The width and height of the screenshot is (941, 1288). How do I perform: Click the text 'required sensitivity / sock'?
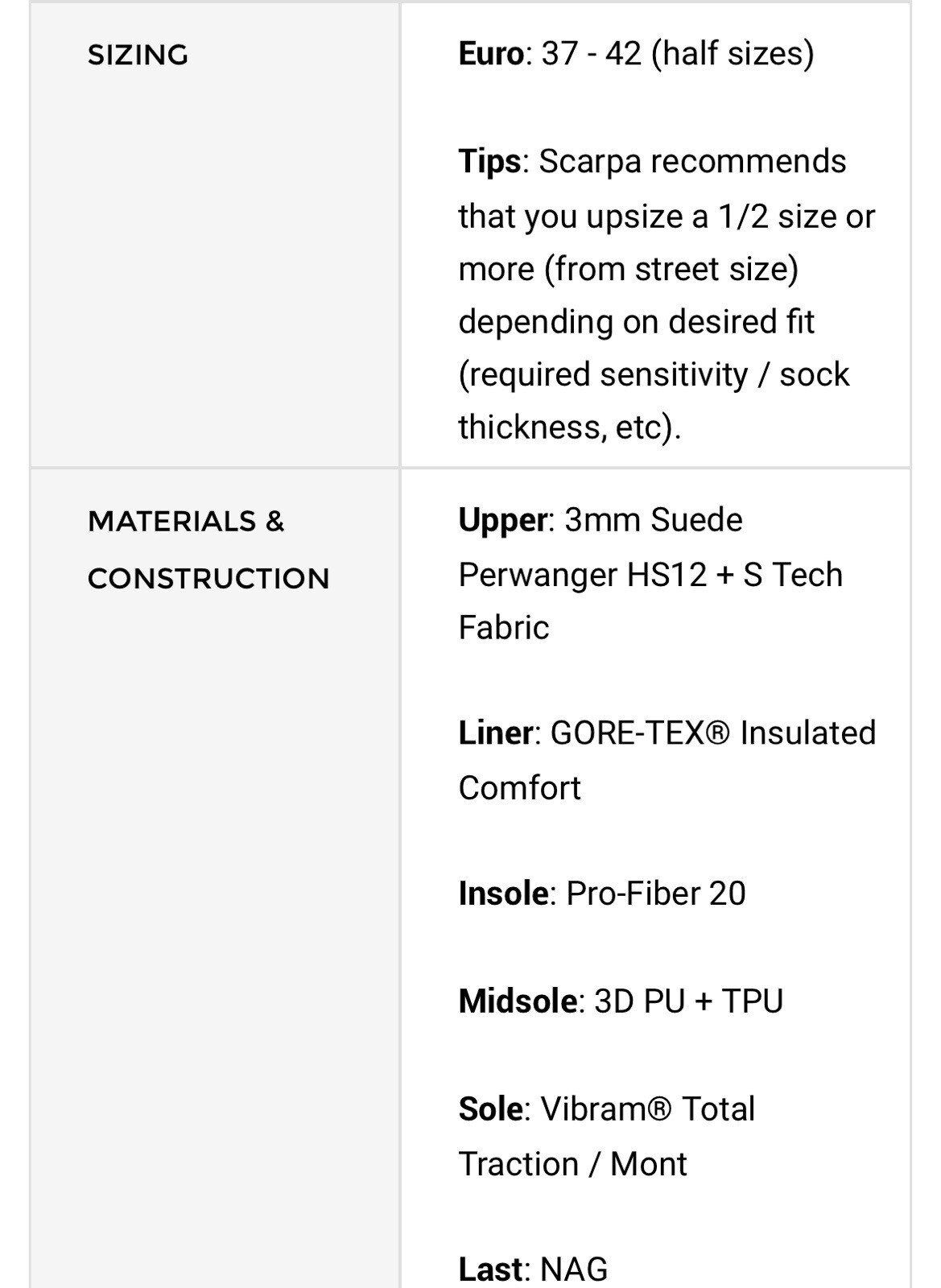coord(654,374)
